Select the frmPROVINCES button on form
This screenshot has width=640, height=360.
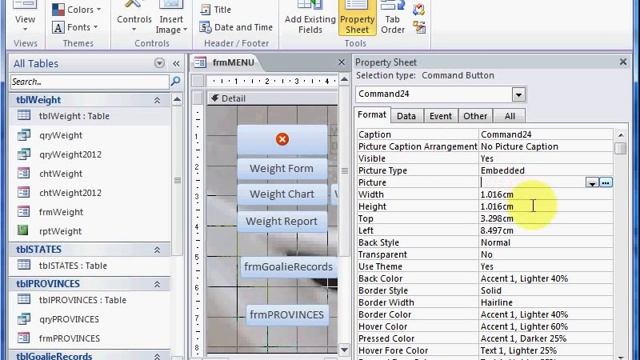pyautogui.click(x=287, y=315)
